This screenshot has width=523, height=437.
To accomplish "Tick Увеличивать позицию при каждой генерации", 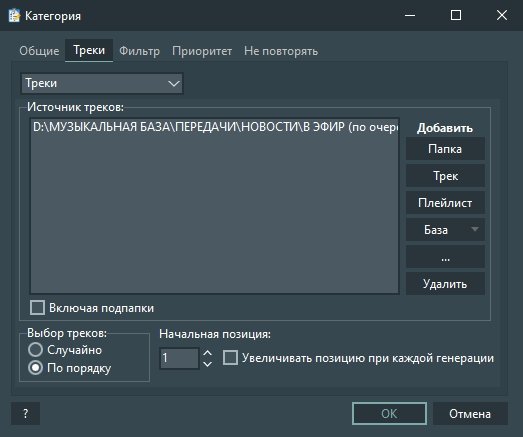I will click(x=230, y=358).
